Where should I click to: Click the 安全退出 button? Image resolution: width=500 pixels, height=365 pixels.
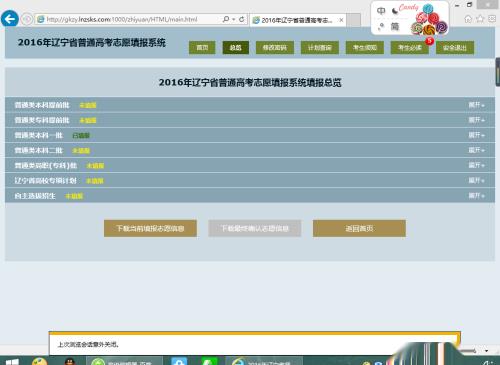click(x=455, y=48)
